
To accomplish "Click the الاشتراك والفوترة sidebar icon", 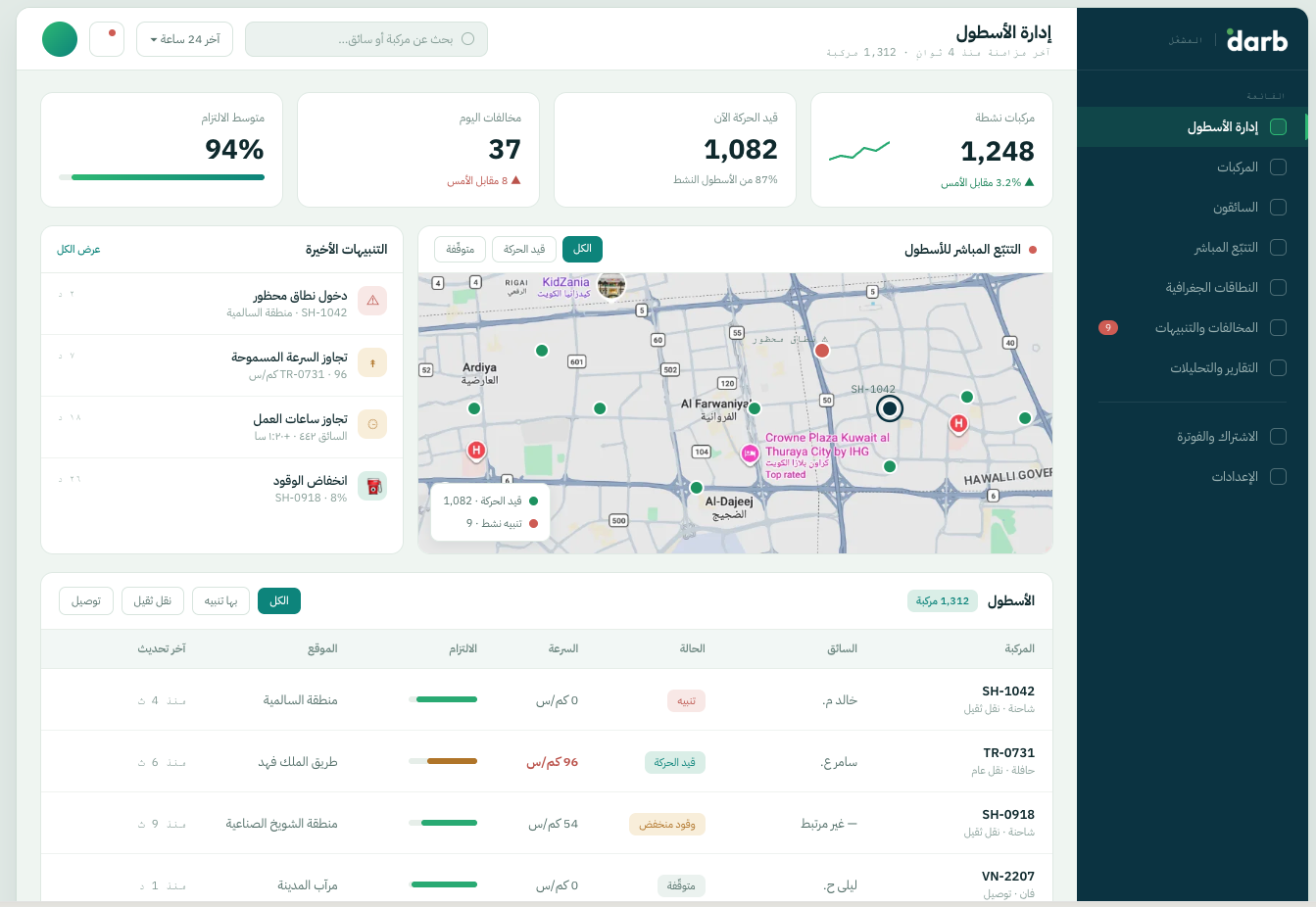I will pos(1278,436).
